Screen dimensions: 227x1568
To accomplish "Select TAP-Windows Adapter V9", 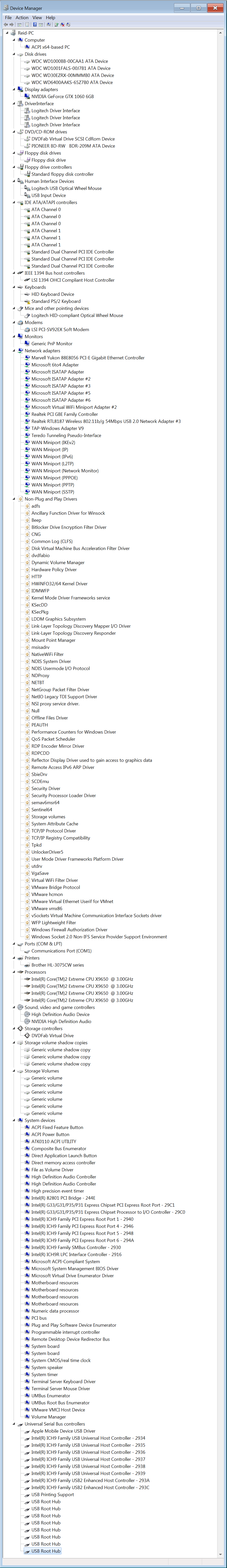I will 58,428.
